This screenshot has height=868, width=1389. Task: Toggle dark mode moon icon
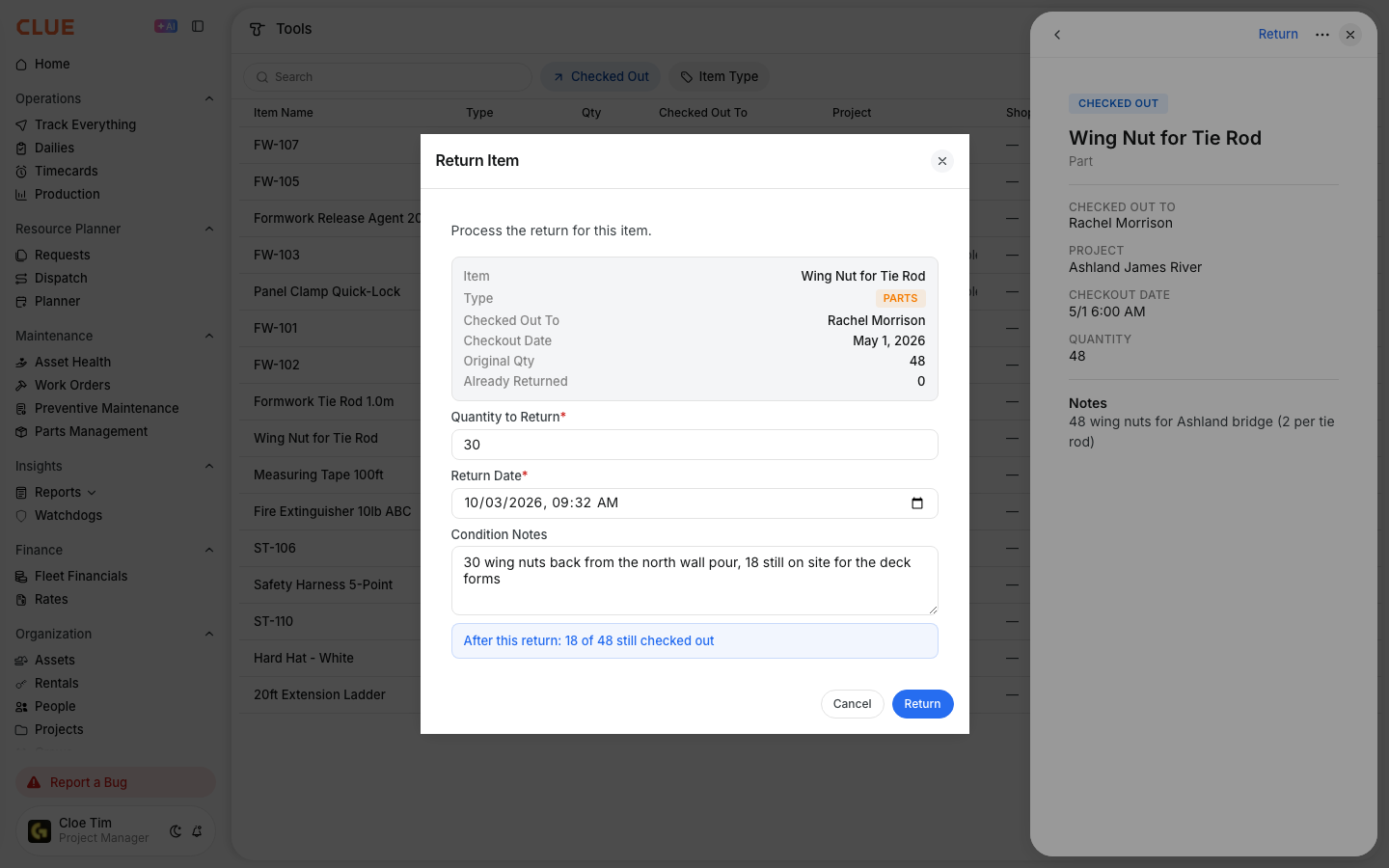point(176,831)
